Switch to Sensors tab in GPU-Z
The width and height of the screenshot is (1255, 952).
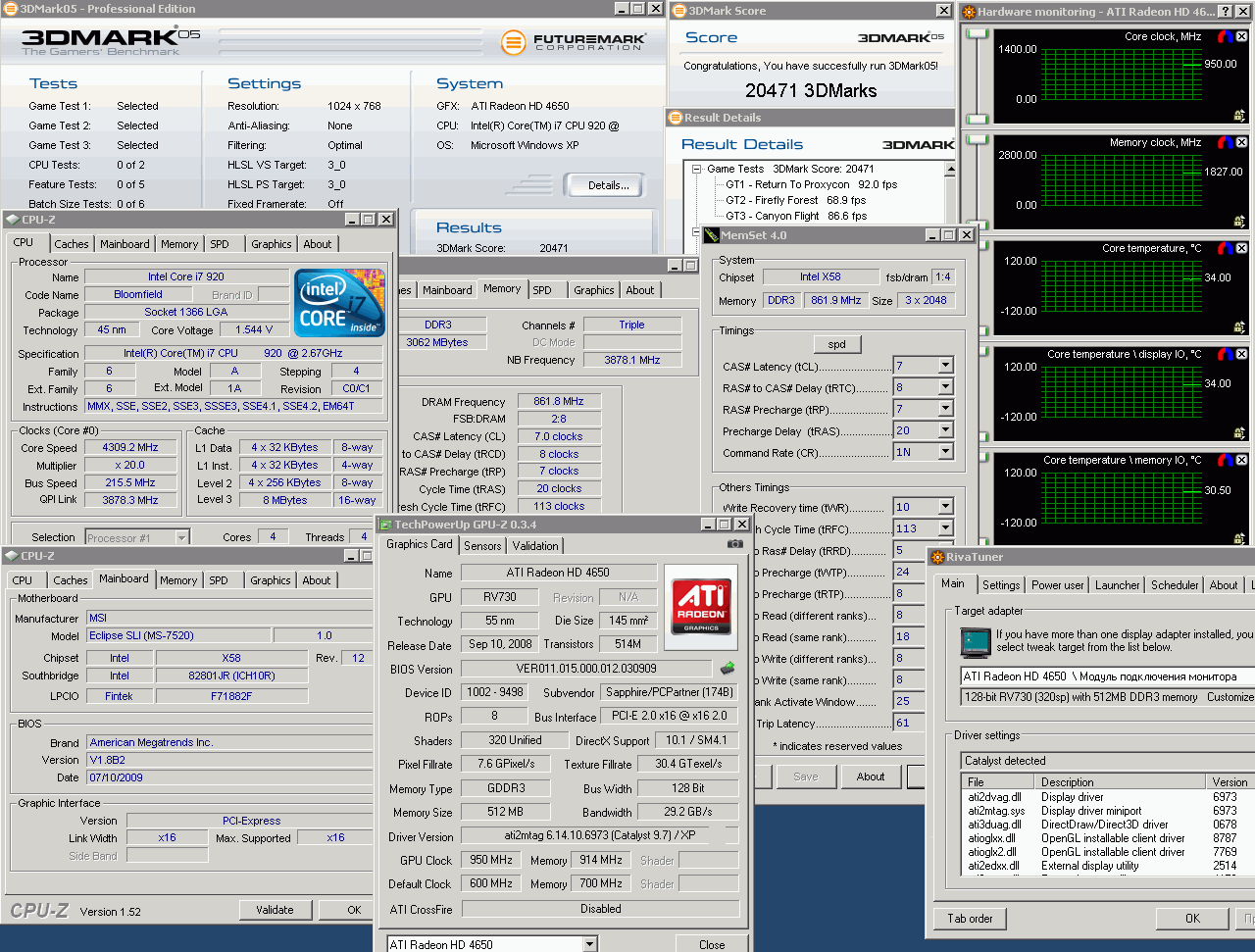[482, 546]
